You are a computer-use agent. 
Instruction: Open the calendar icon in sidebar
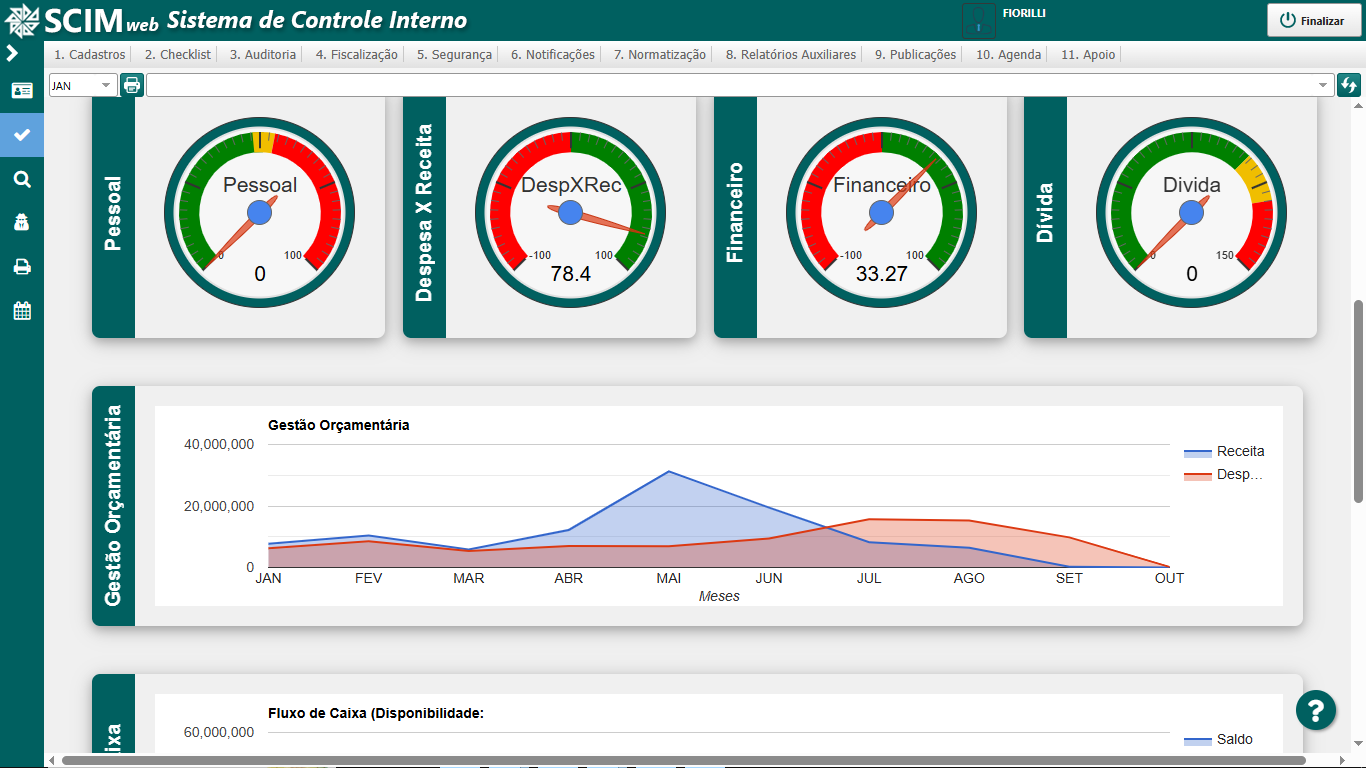22,310
